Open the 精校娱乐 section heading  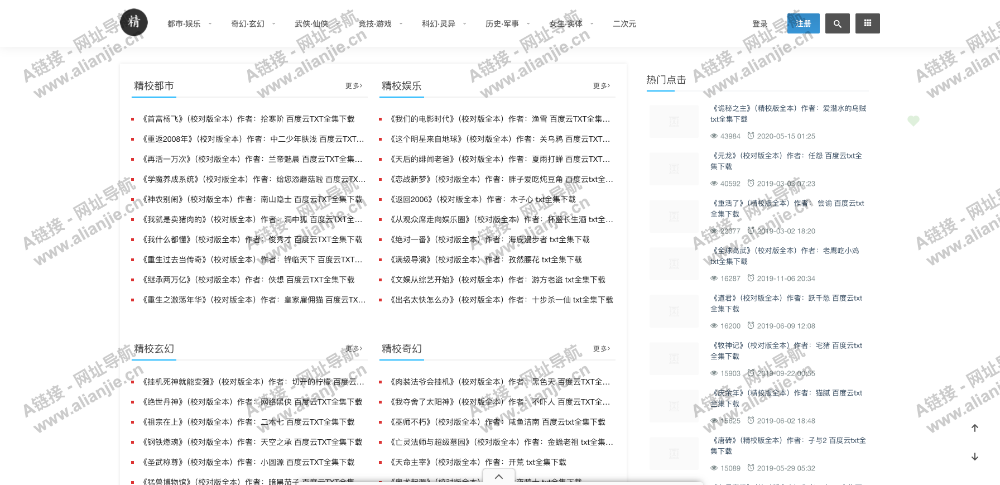point(402,86)
